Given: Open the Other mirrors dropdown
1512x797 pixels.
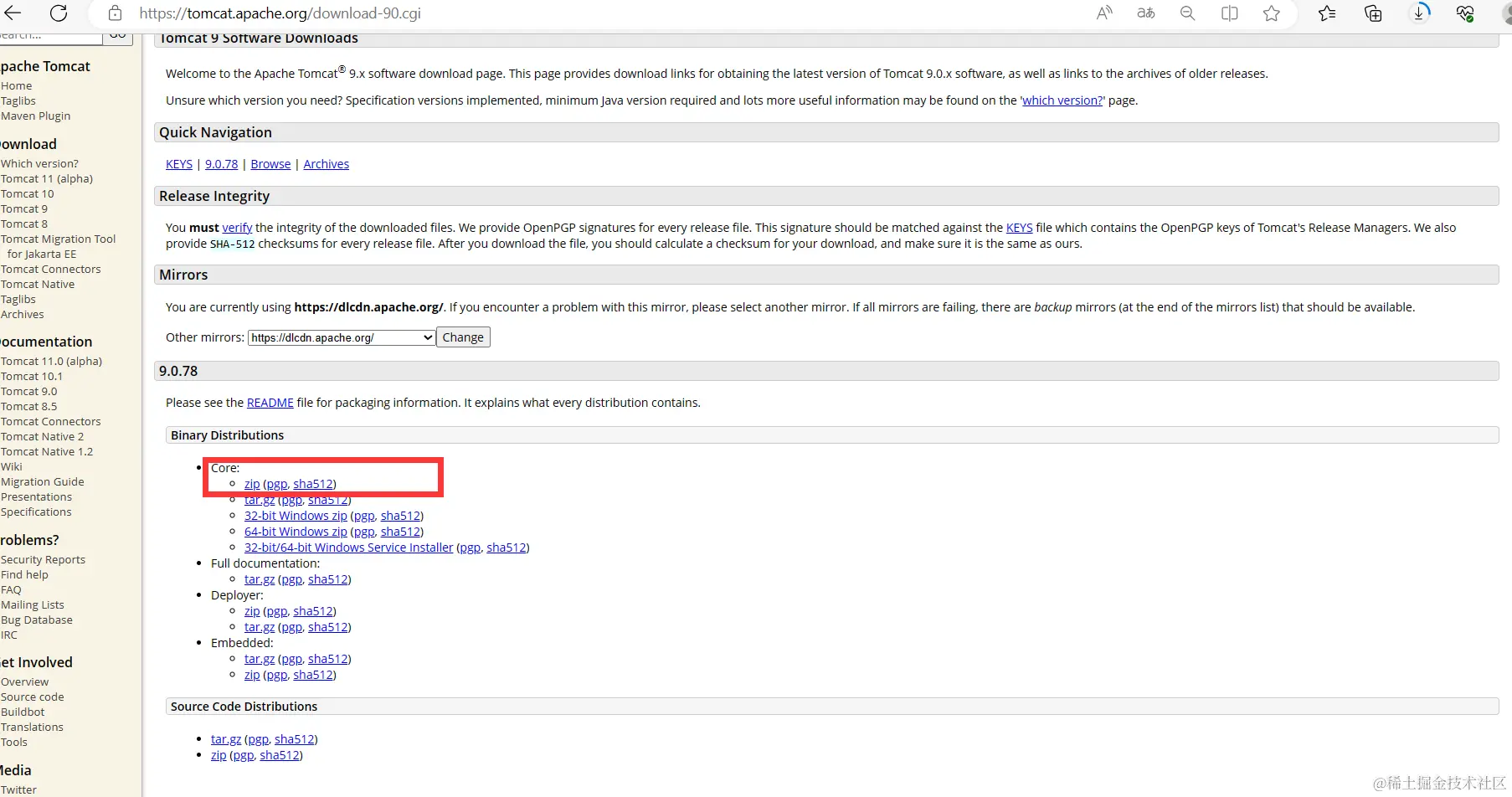Looking at the screenshot, I should (342, 337).
